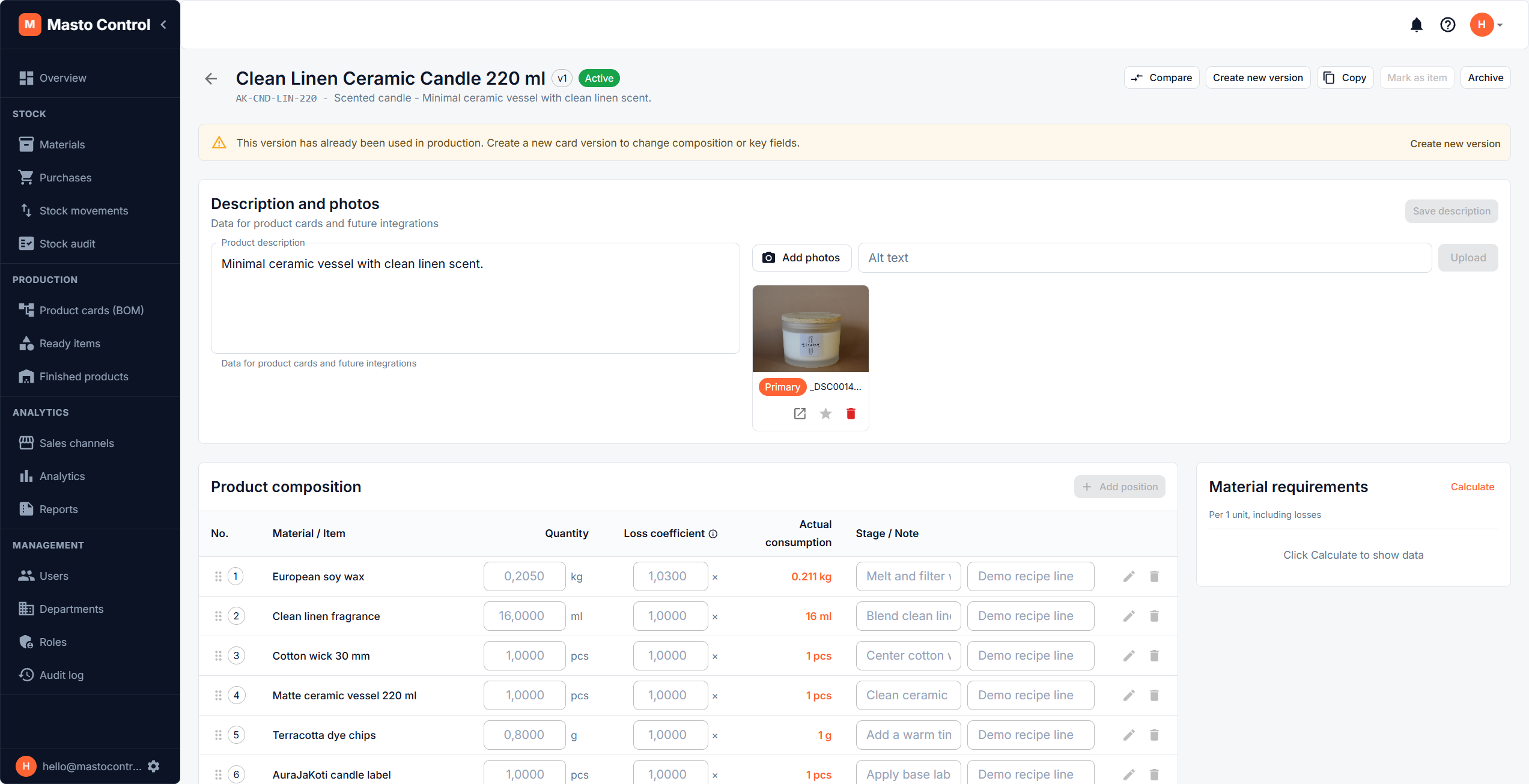Click the back arrow next to product title
The width and height of the screenshot is (1529, 784).
[211, 79]
